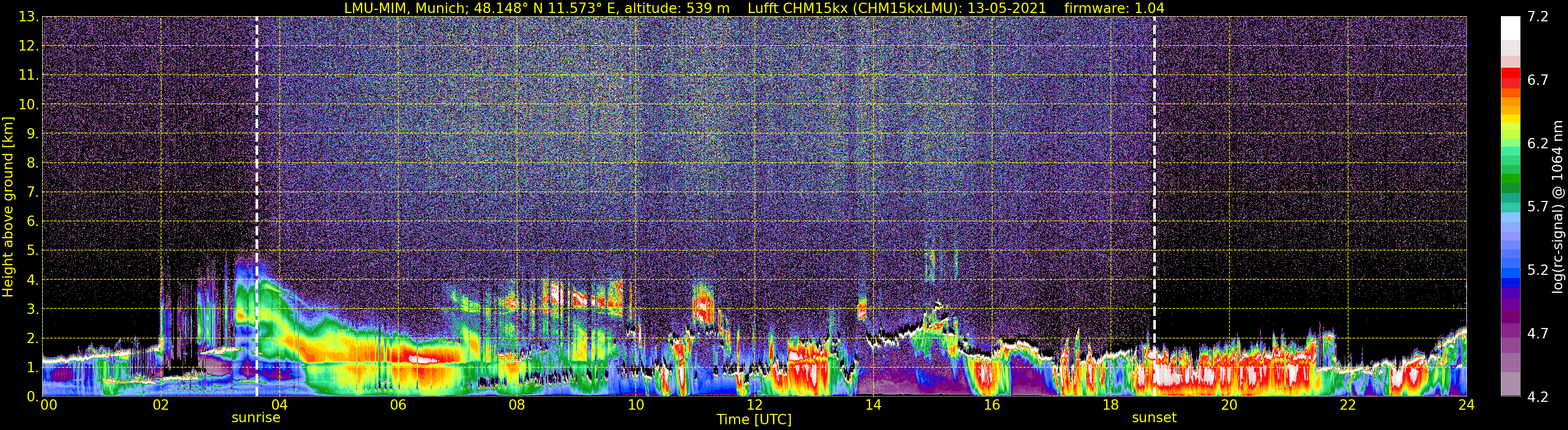Click the 'sunset' label below axis
This screenshot has height=430, width=1568.
[x=1154, y=418]
